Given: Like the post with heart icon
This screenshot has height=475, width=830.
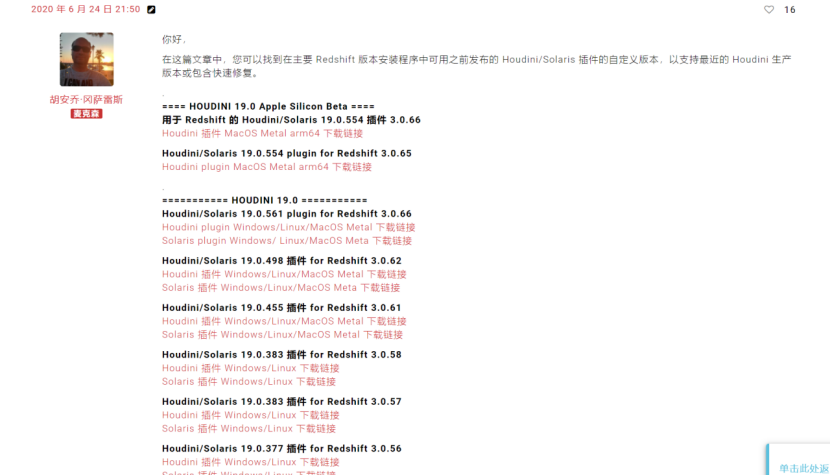Looking at the screenshot, I should click(x=769, y=10).
